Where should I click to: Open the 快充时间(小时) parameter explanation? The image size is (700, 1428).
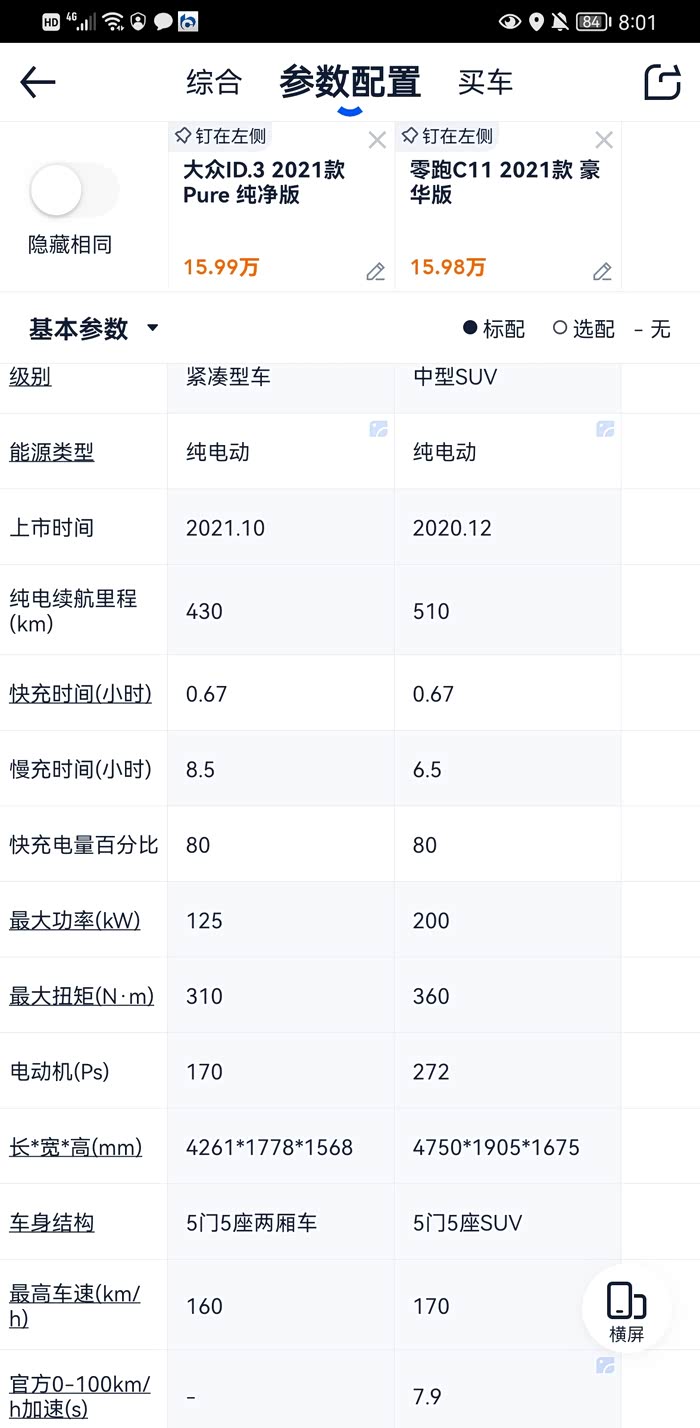tap(80, 693)
